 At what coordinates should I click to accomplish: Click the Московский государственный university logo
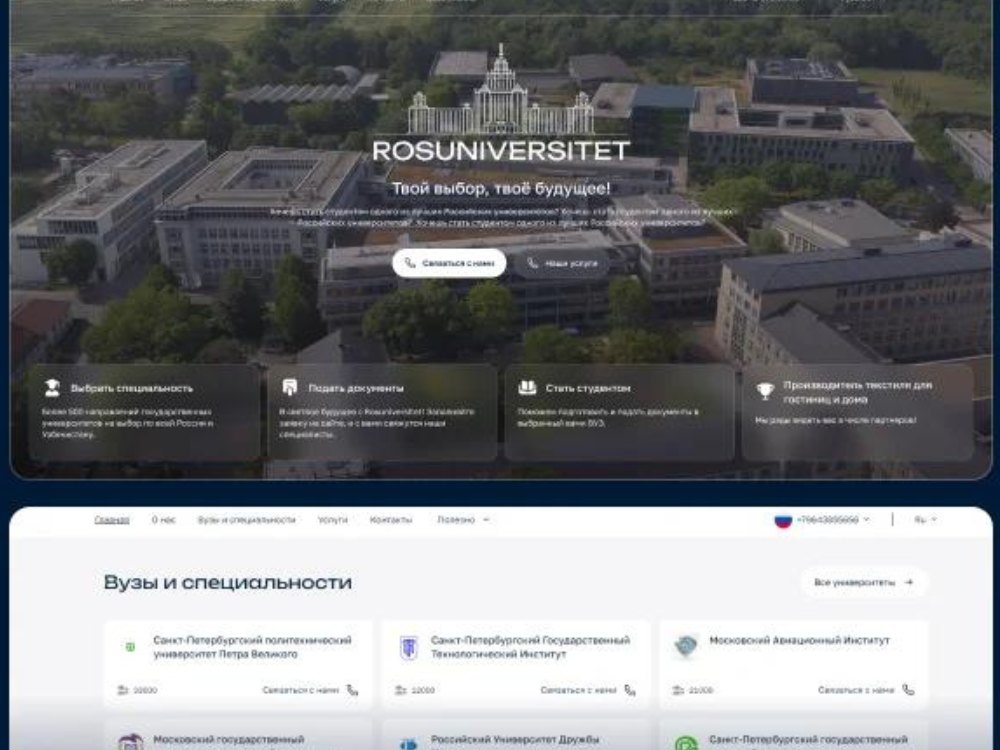[130, 743]
